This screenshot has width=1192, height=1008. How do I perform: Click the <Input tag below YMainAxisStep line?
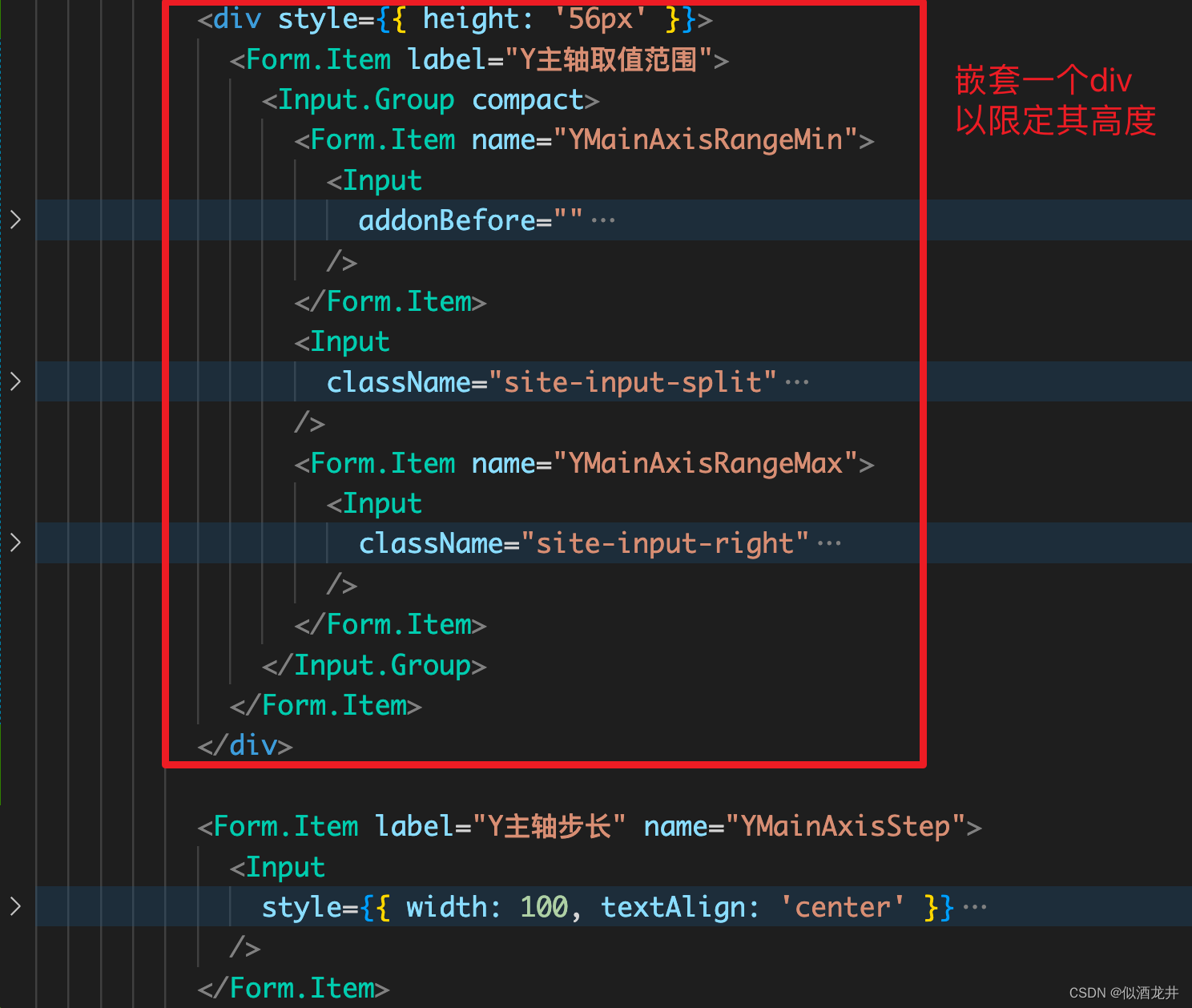(x=277, y=867)
